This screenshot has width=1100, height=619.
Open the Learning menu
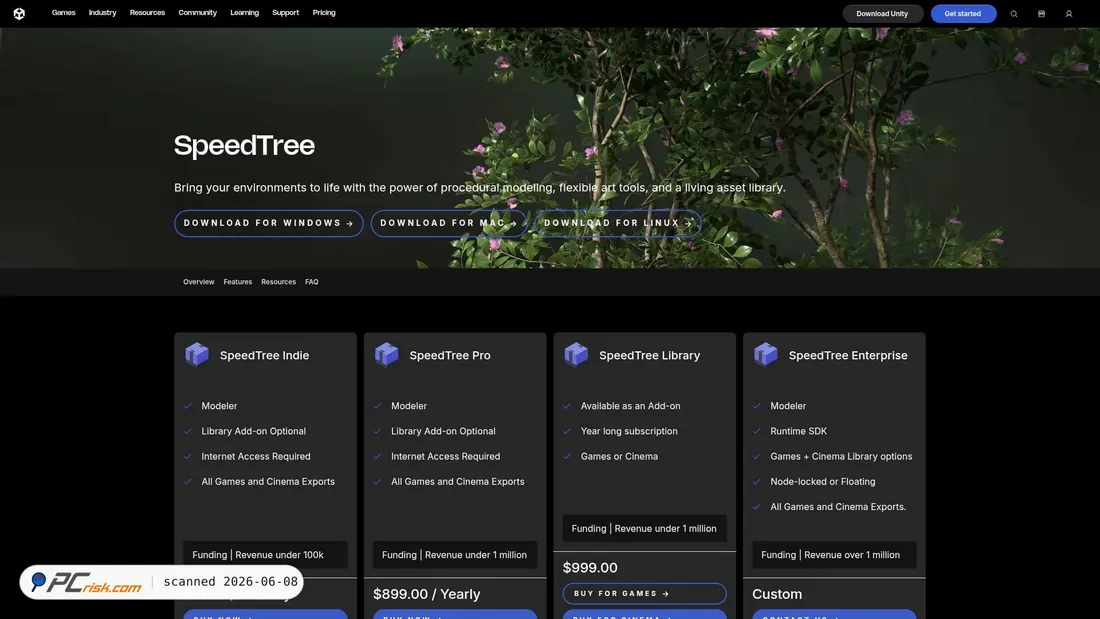pyautogui.click(x=244, y=13)
